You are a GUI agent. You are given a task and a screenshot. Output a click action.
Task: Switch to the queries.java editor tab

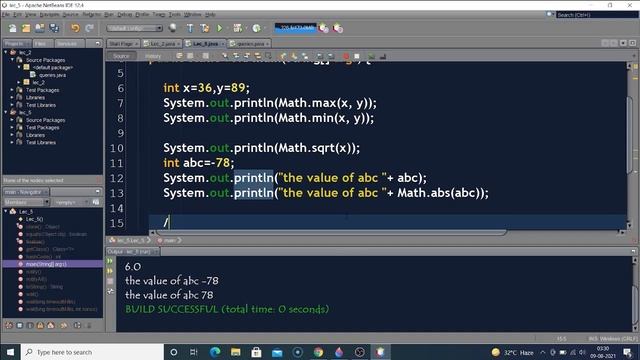250,44
